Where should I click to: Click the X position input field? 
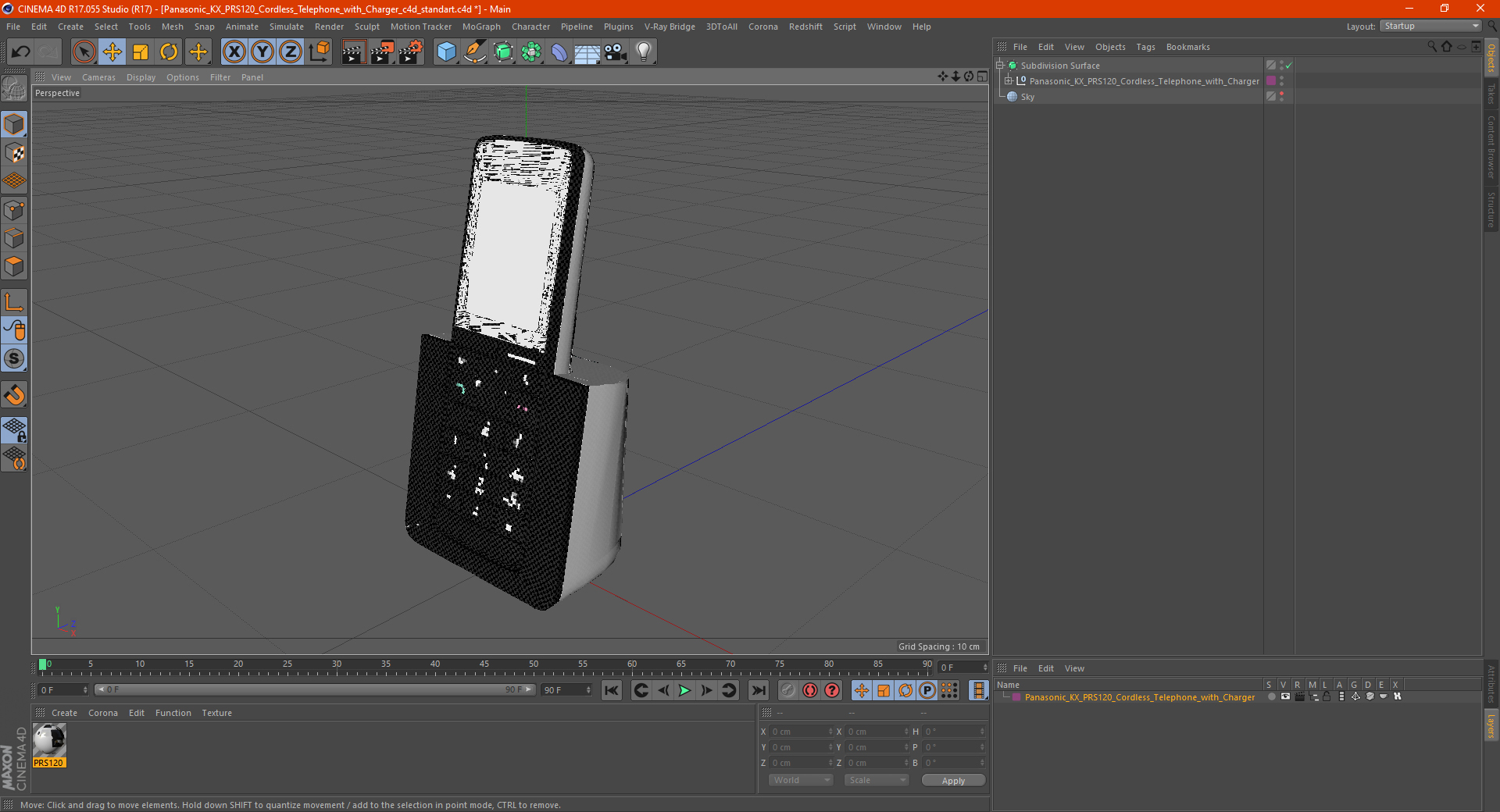pyautogui.click(x=802, y=732)
